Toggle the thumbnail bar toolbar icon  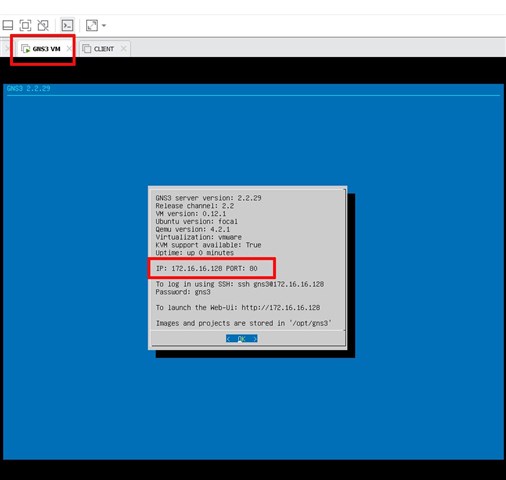(x=8, y=25)
